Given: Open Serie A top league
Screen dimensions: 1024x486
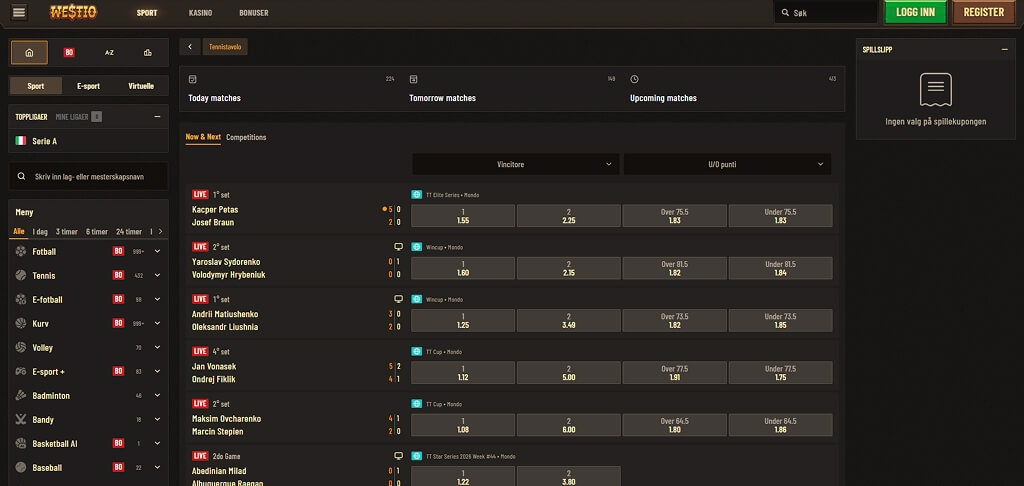Looking at the screenshot, I should click(88, 140).
